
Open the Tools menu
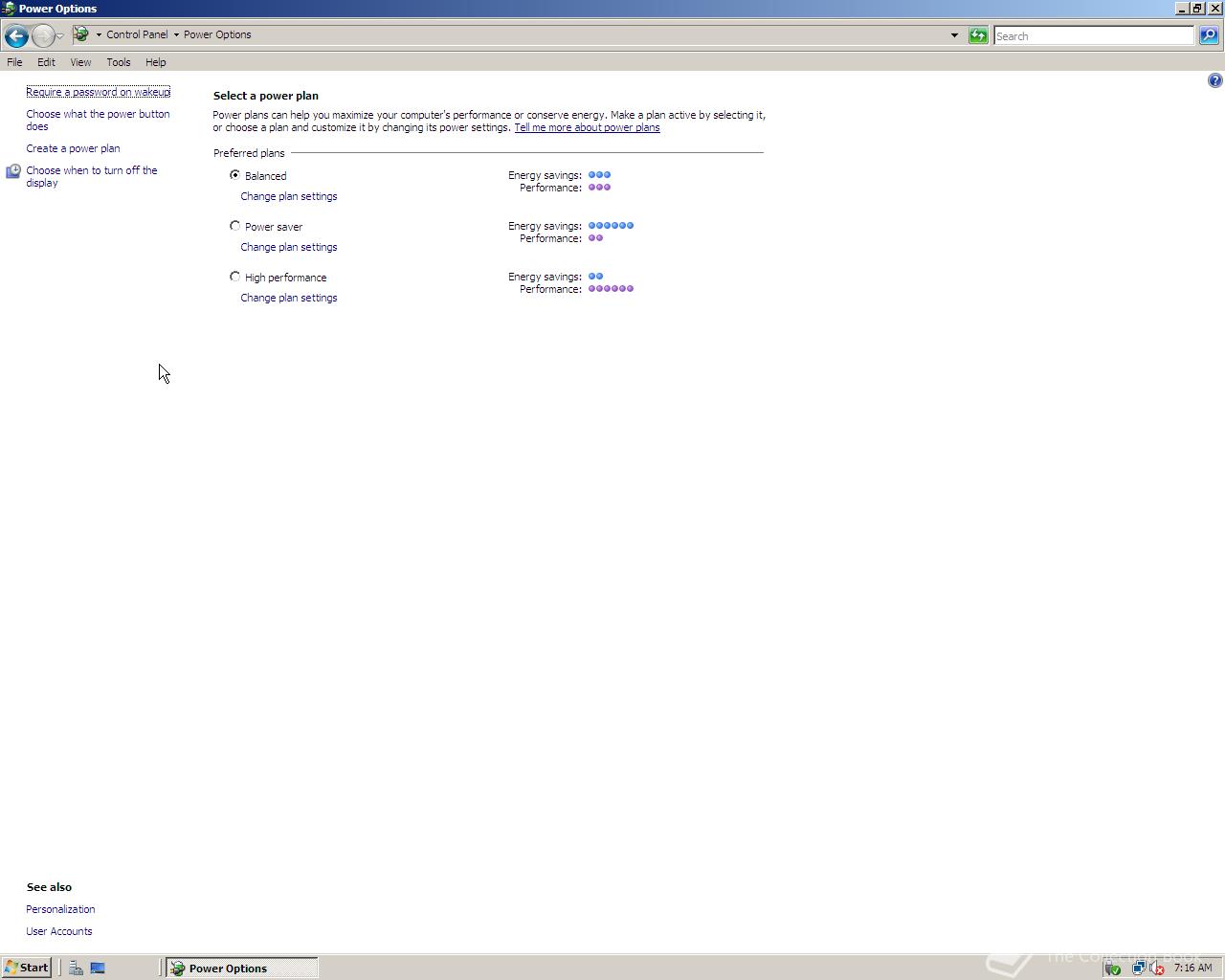[x=119, y=62]
